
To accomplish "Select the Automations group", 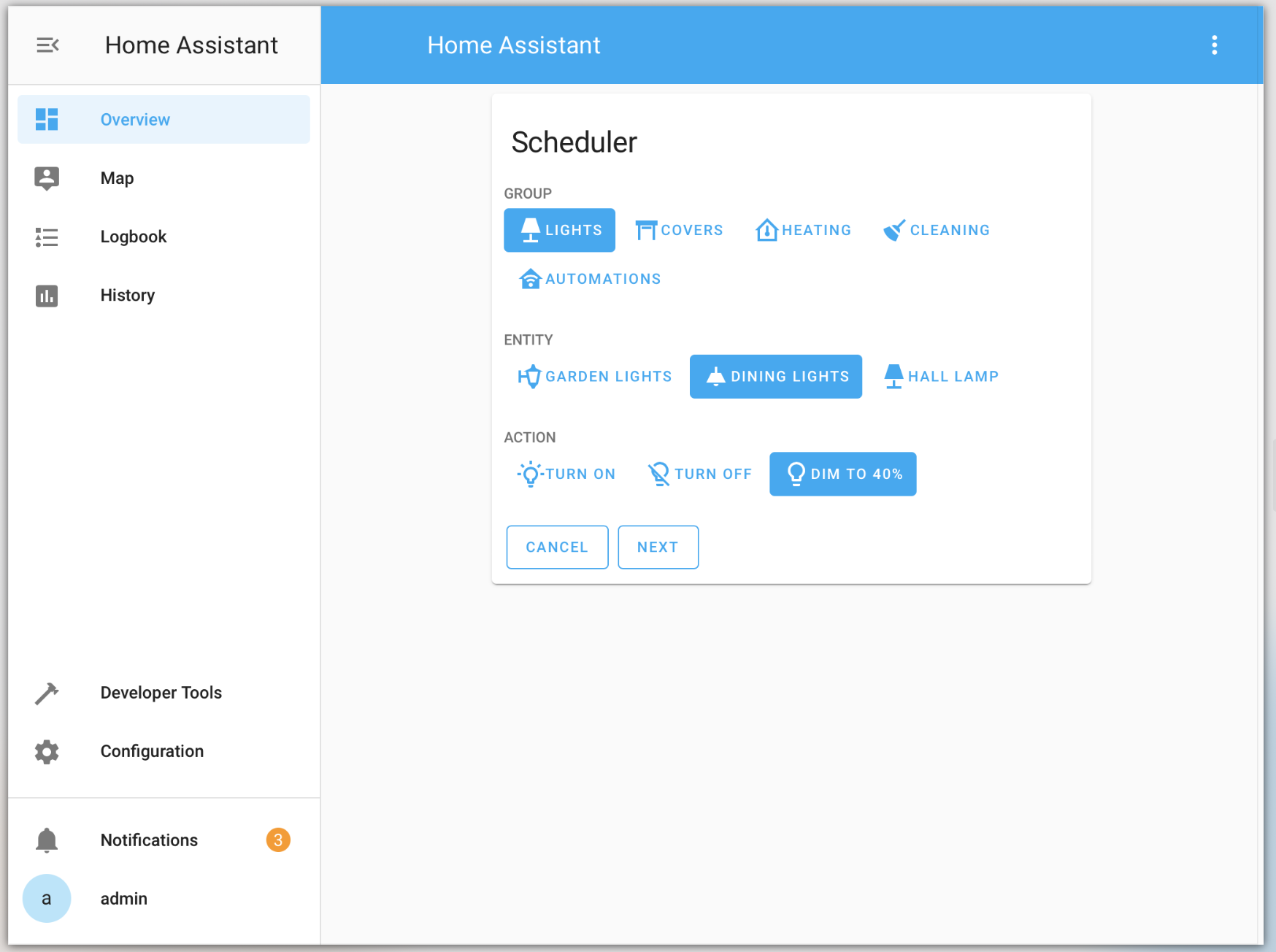I will 589,279.
